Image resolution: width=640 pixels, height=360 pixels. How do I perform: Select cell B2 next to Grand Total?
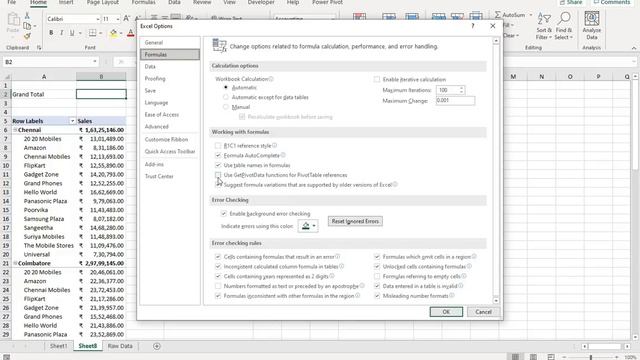point(101,94)
